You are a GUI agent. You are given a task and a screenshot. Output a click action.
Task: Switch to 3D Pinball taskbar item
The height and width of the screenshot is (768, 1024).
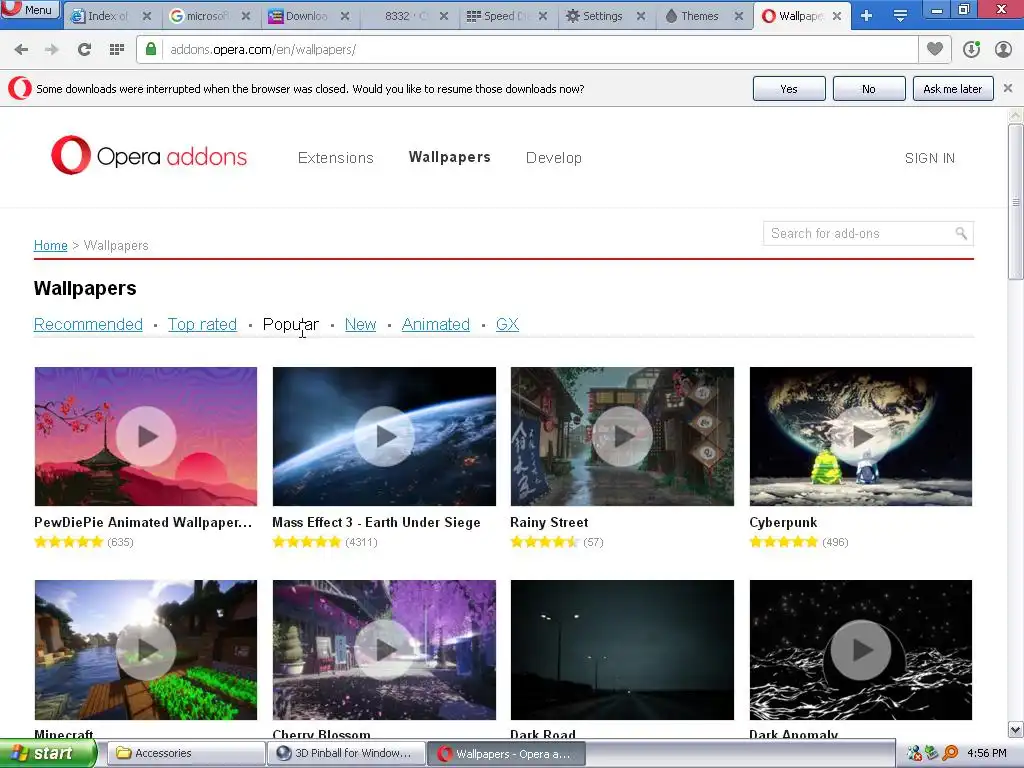point(346,754)
